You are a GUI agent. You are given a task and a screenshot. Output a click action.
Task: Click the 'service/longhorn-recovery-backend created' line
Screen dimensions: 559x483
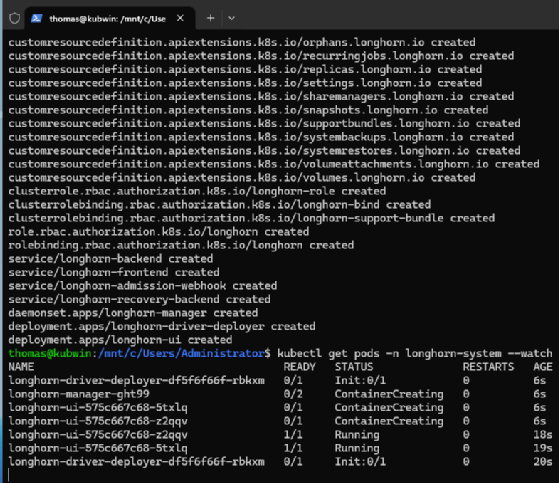pyautogui.click(x=139, y=300)
